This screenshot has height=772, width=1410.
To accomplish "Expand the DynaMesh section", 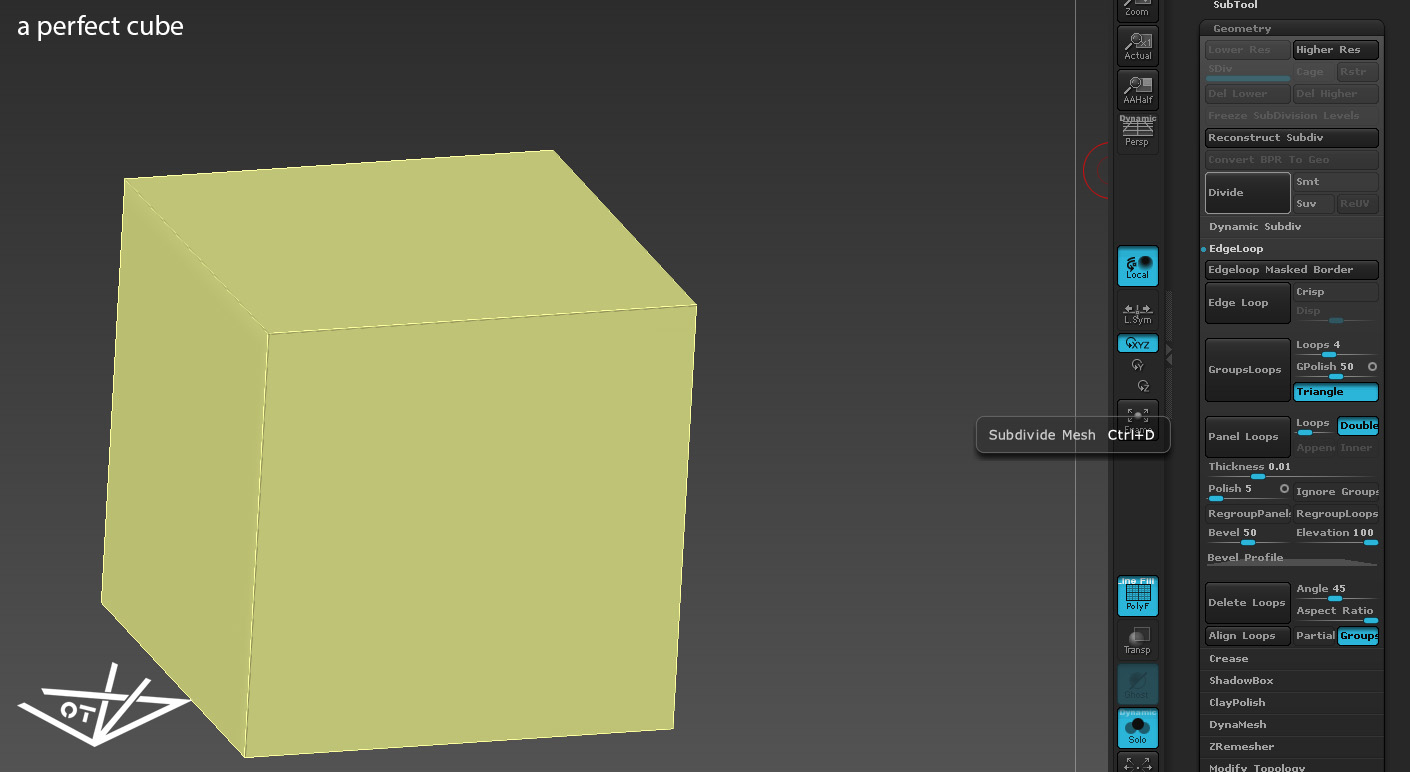I will click(1237, 725).
